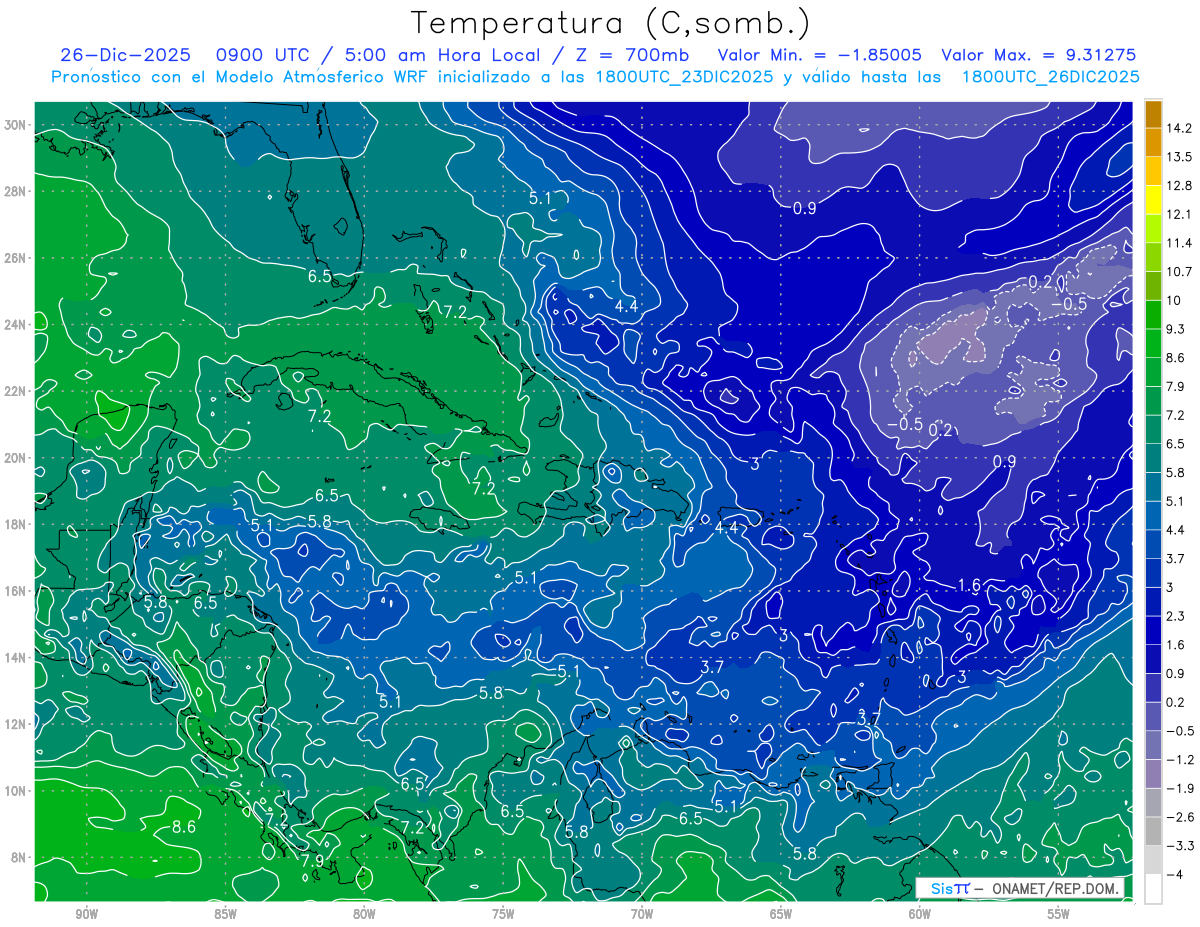This screenshot has width=1200, height=927.
Task: Click 'Valor Min. = -1.85005' text
Action: (x=820, y=55)
